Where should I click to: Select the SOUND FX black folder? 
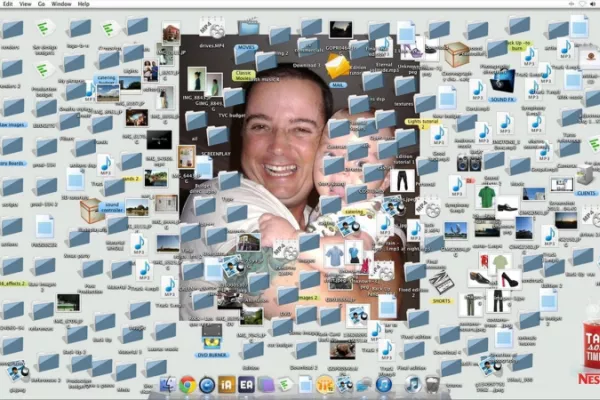point(502,81)
